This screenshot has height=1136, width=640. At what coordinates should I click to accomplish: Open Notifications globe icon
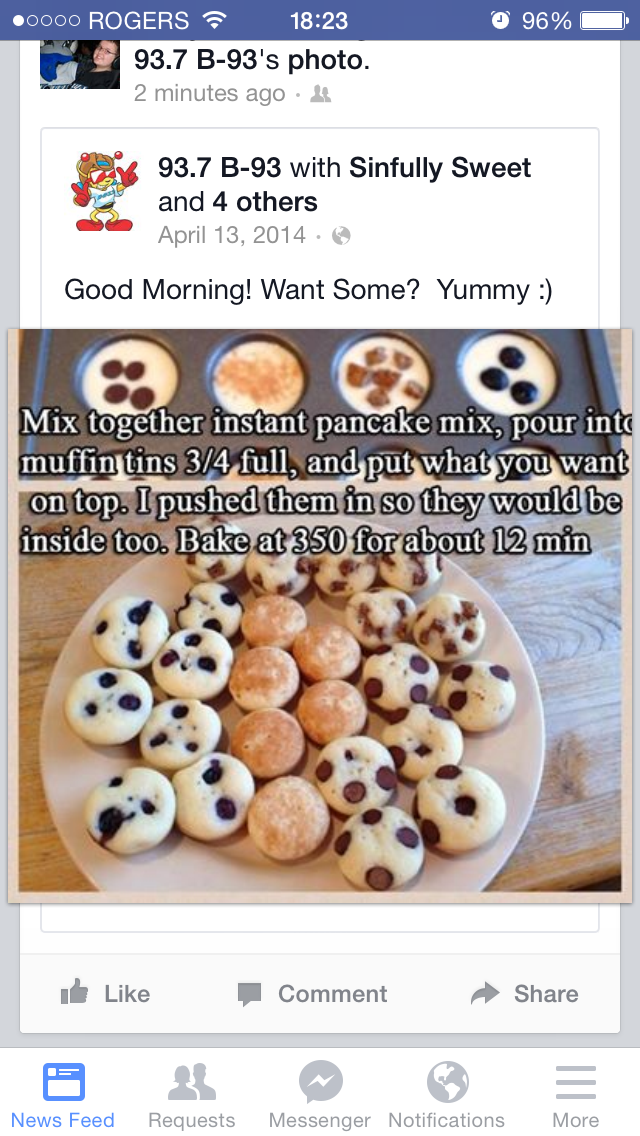tap(446, 1095)
